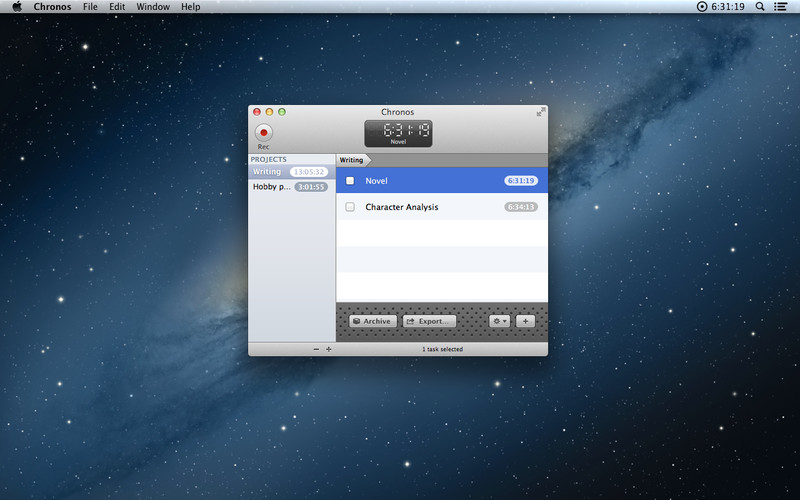Image resolution: width=800 pixels, height=500 pixels.
Task: Open Spotlight search magnifier
Action: tap(760, 7)
